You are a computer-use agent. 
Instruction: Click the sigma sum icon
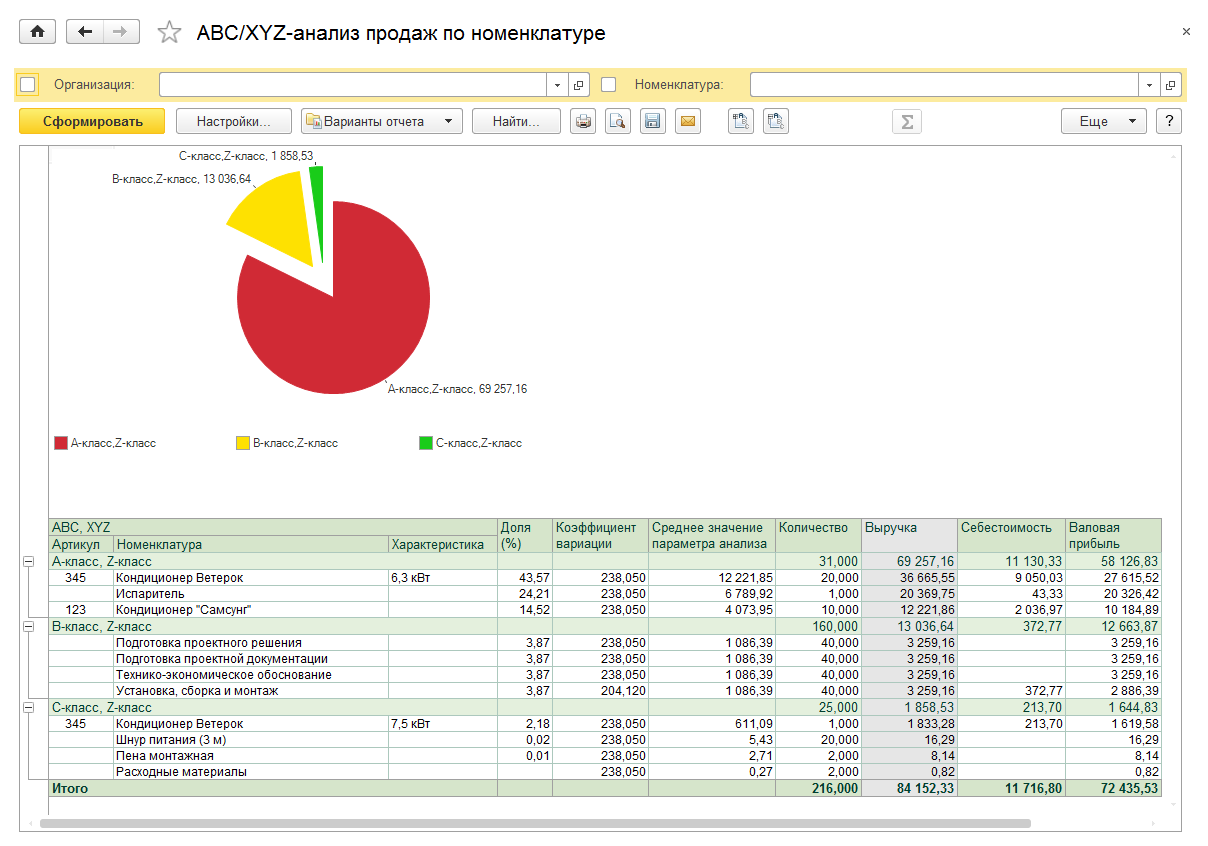(x=906, y=121)
